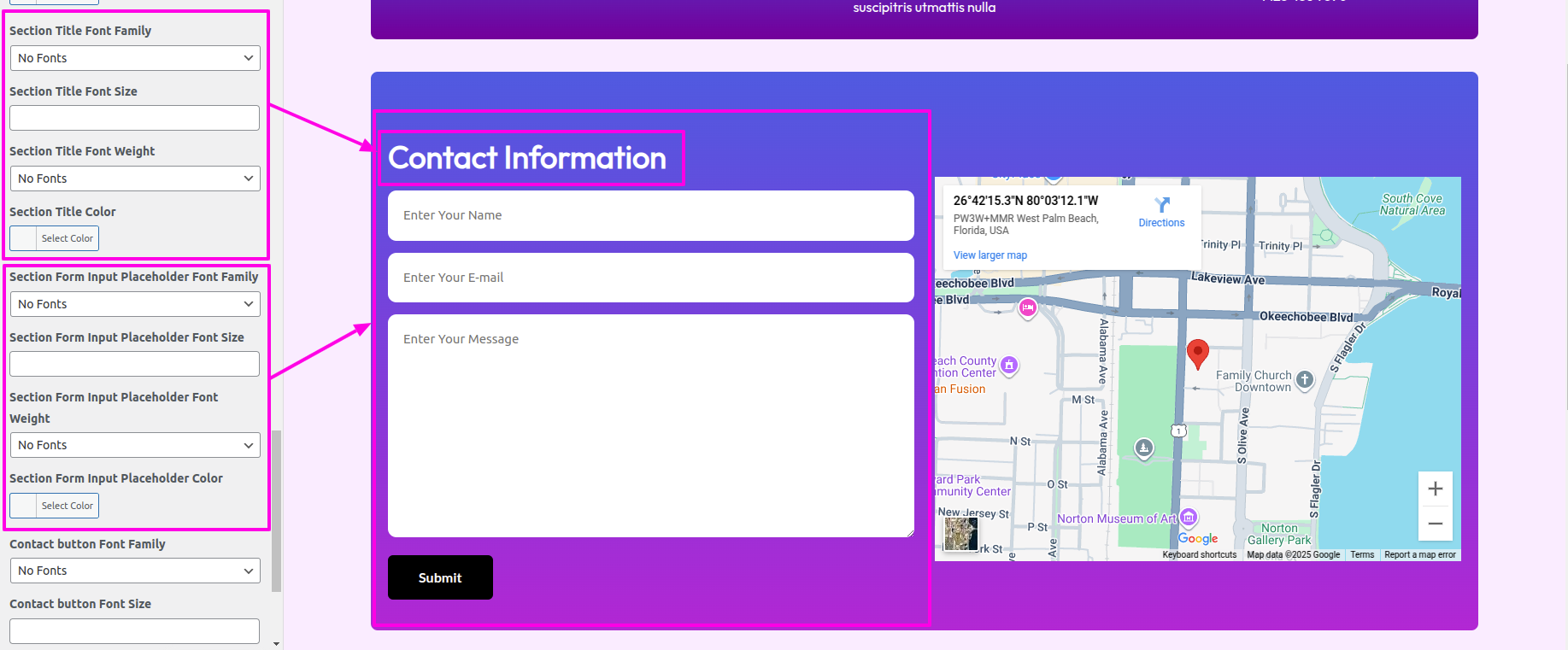Screen dimensions: 1568x650
Task: Expand Placeholder Font Weight dropdown
Action: 134,445
